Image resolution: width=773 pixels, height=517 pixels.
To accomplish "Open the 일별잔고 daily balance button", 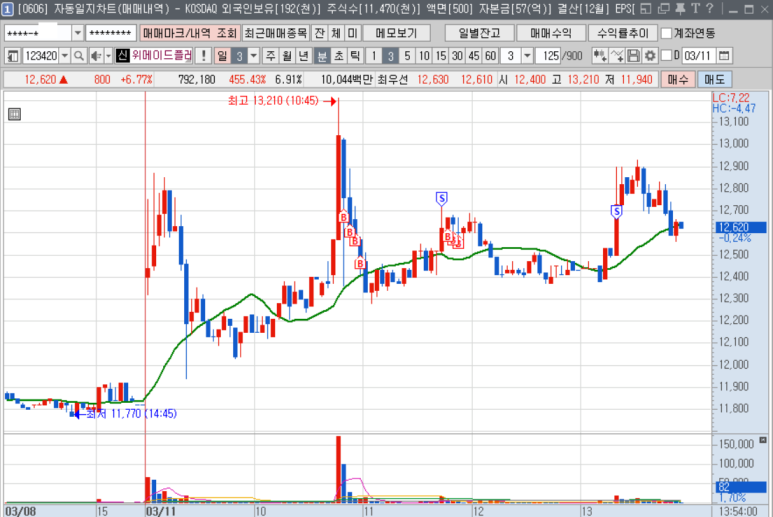I will (479, 33).
